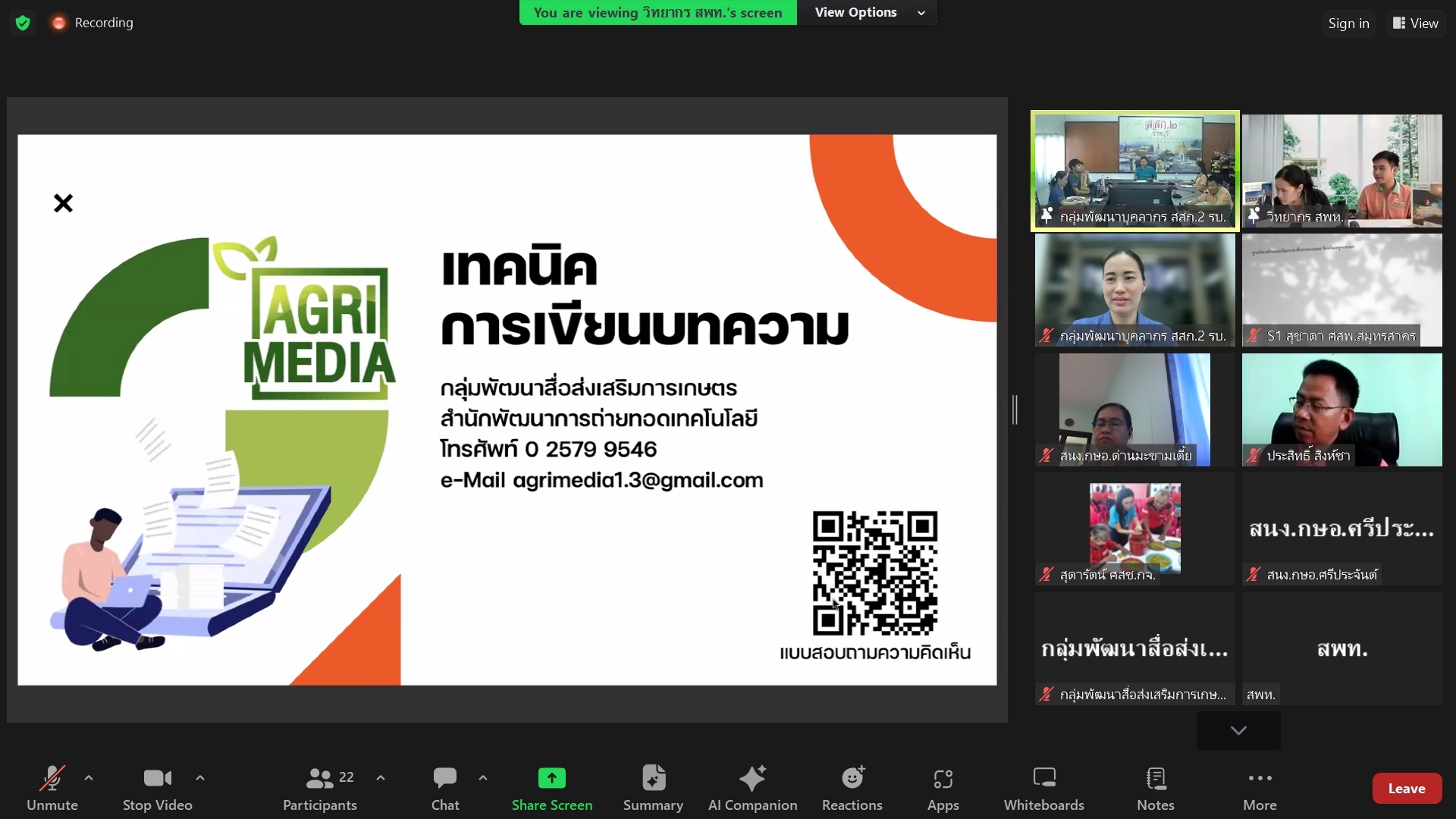Unmute the microphone
Viewport: 1456px width, 819px height.
[x=52, y=789]
